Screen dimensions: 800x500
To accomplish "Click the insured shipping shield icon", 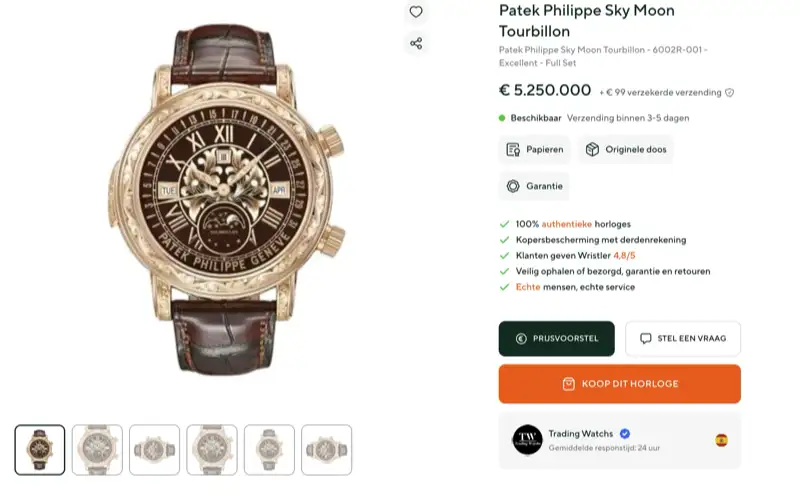I will click(x=730, y=92).
